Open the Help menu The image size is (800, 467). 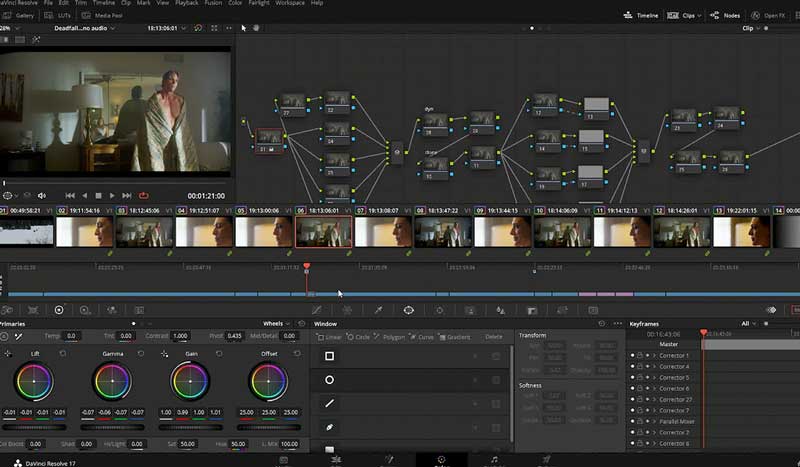[x=317, y=3]
